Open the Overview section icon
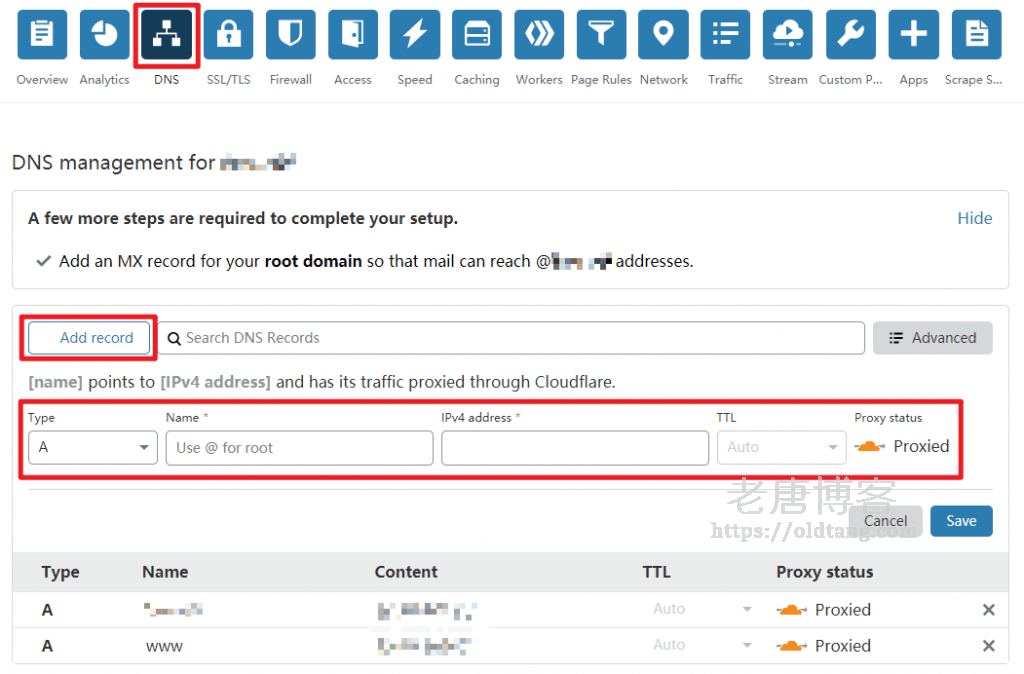1024x674 pixels. coord(42,35)
